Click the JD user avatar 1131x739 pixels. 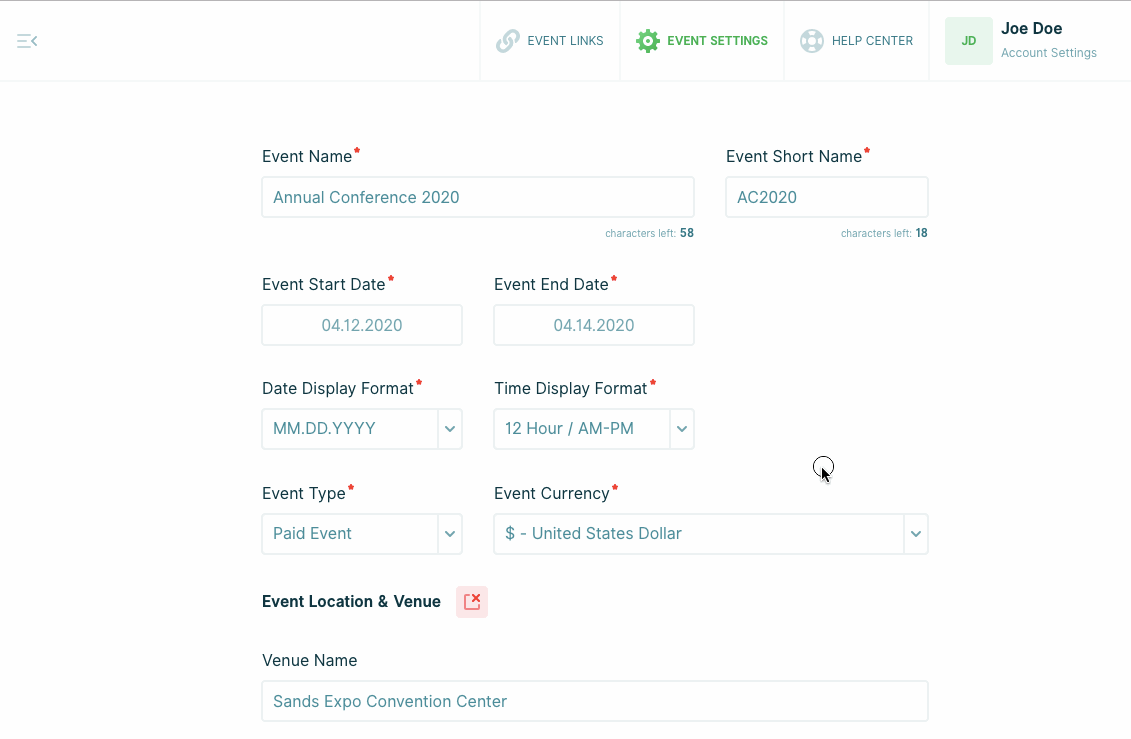tap(968, 41)
